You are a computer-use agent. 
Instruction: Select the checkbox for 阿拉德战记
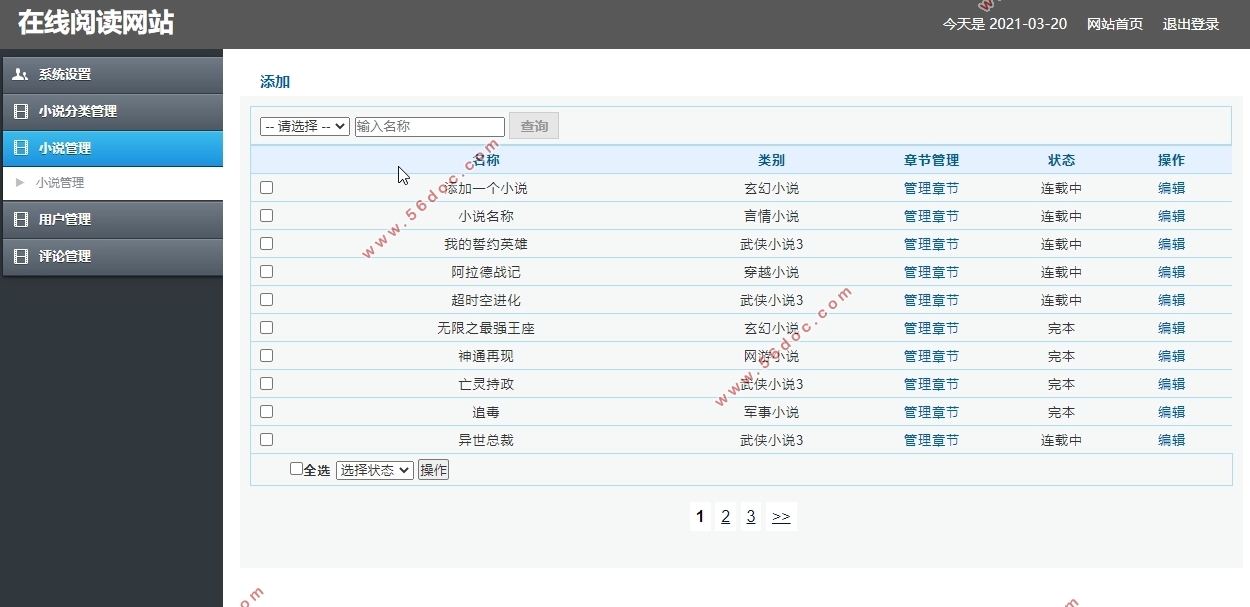pos(266,271)
